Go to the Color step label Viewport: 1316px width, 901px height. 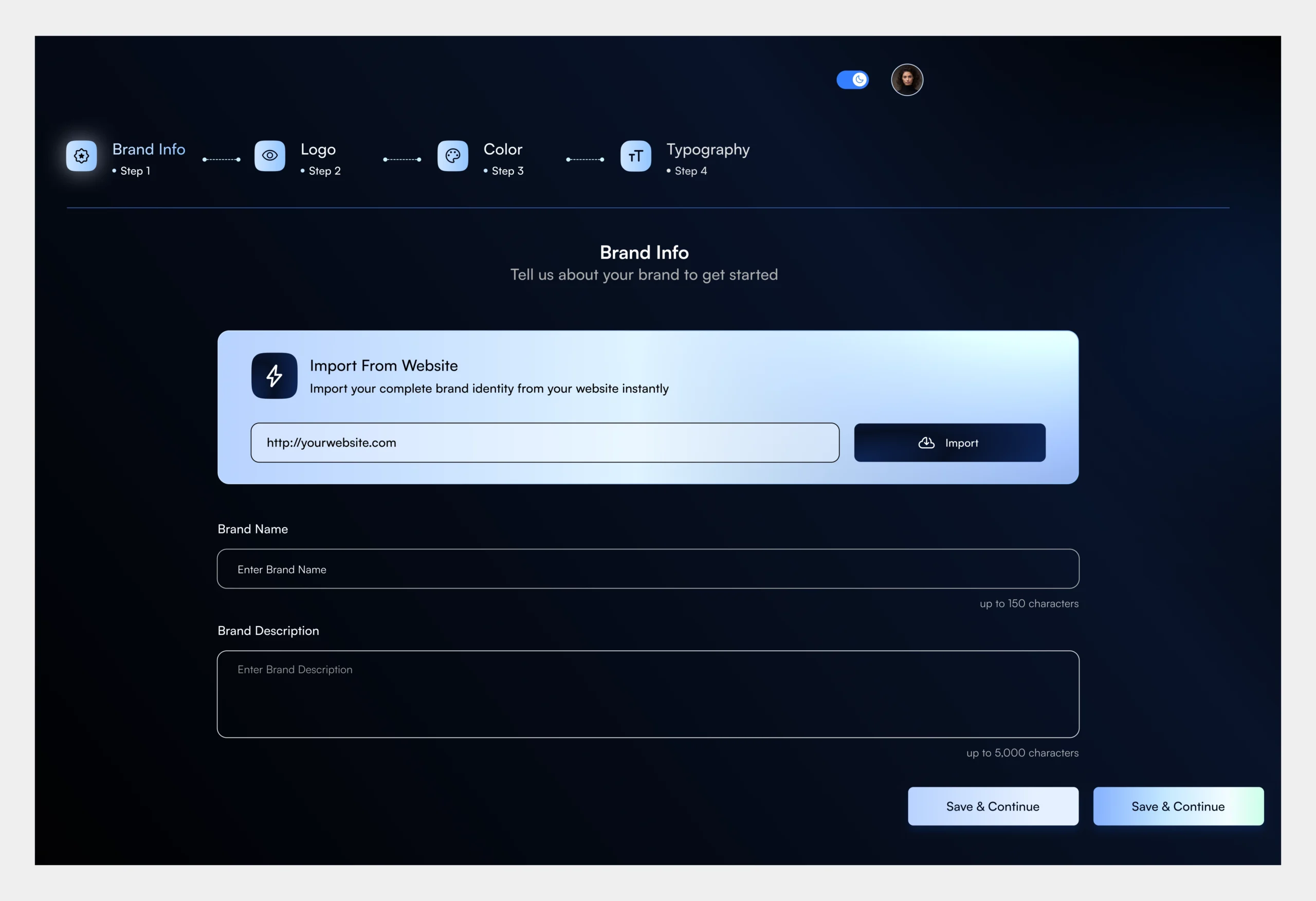click(x=502, y=150)
